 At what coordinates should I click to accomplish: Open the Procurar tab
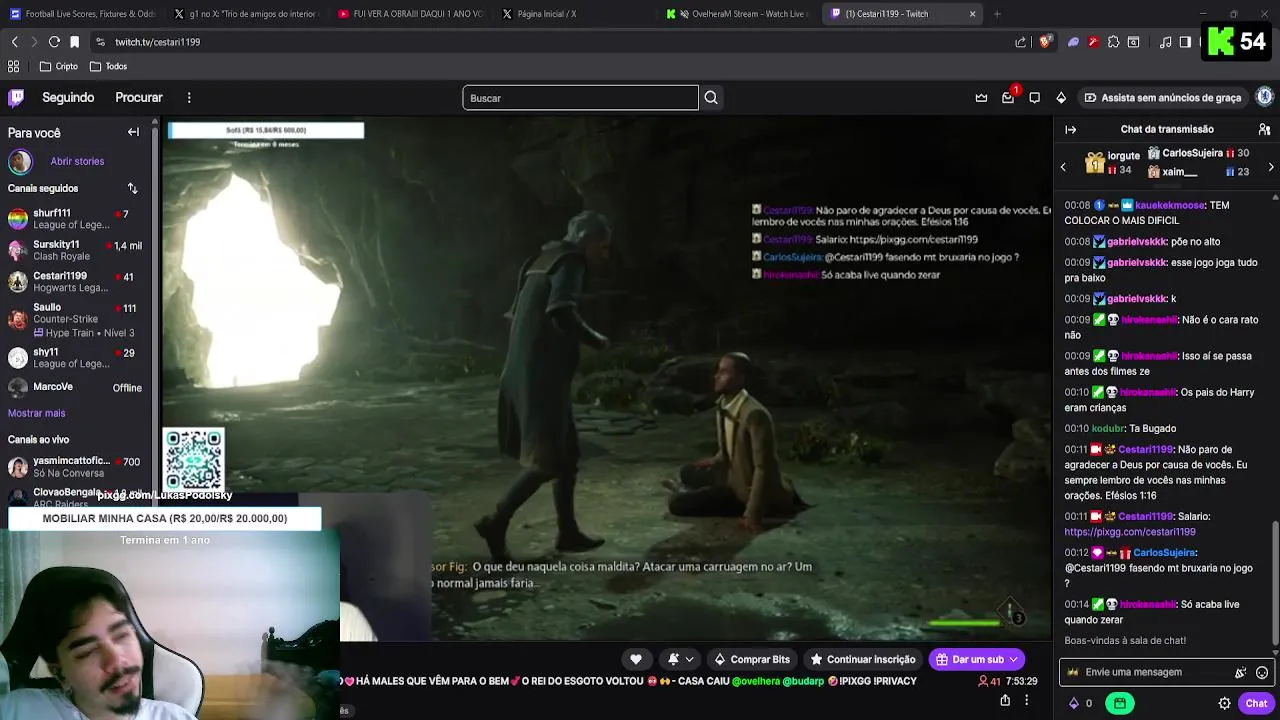[x=139, y=97]
